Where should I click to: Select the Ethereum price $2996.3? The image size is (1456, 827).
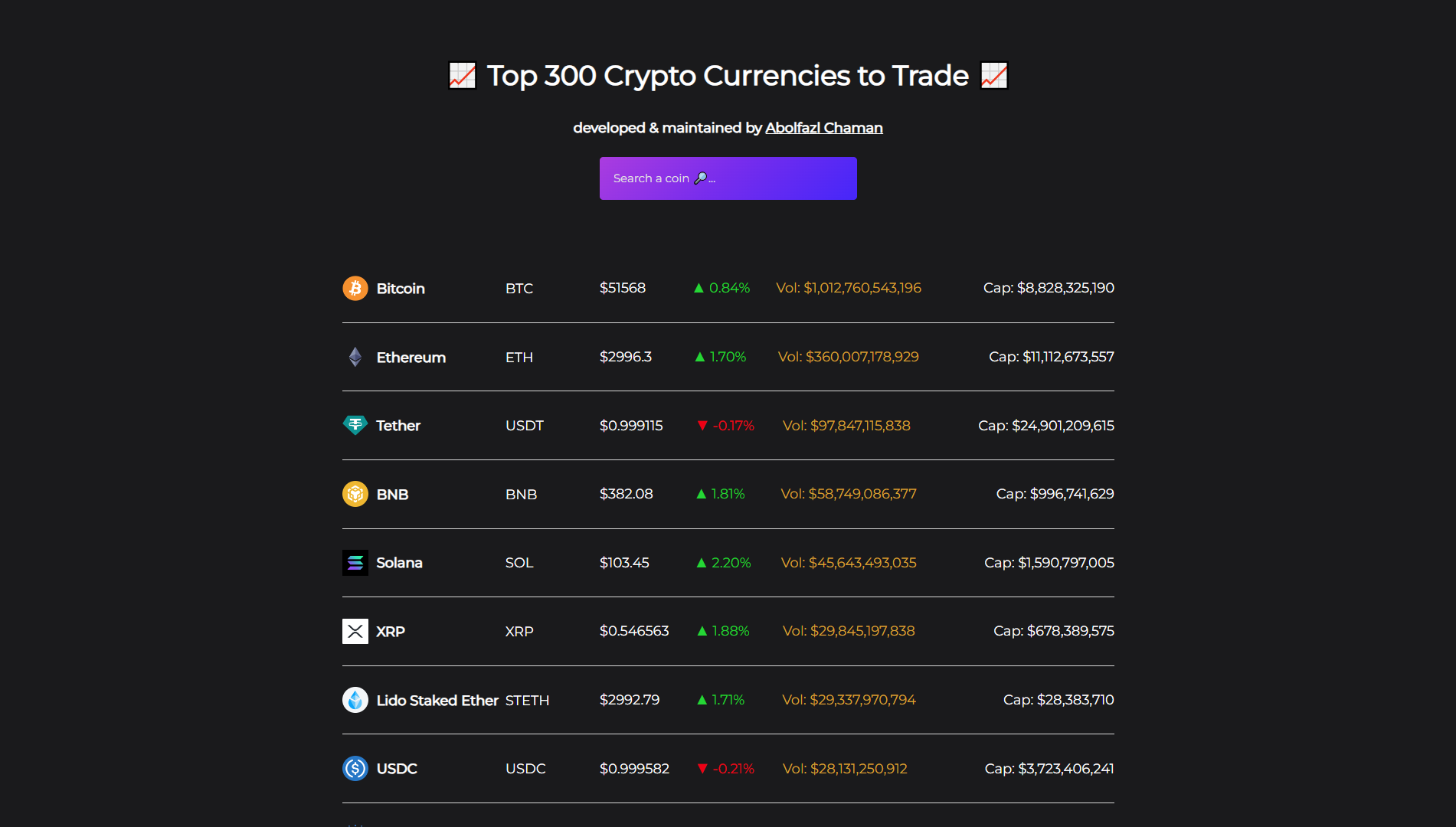click(626, 357)
